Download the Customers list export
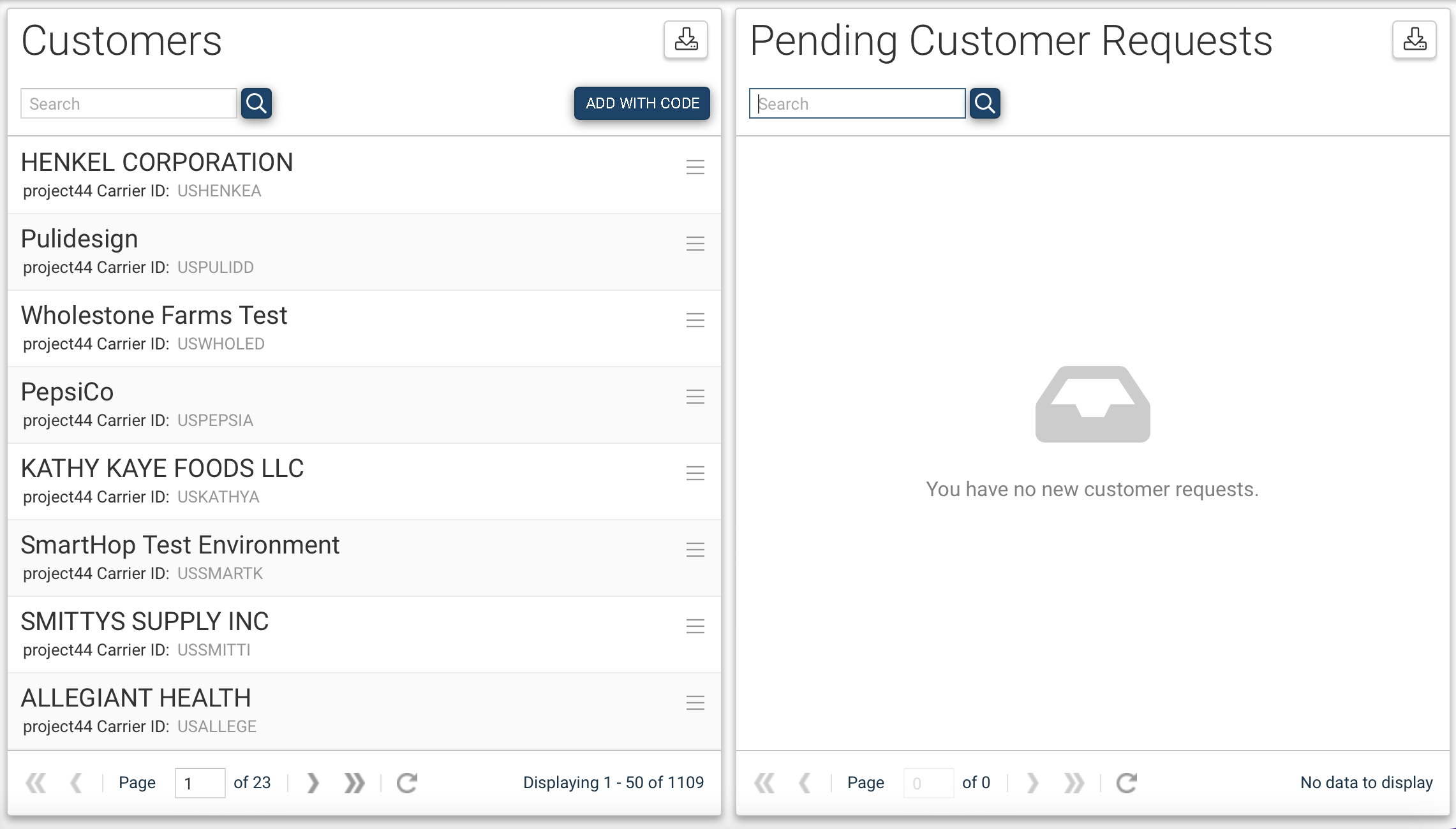Screen dimensions: 1456x829 [686, 40]
